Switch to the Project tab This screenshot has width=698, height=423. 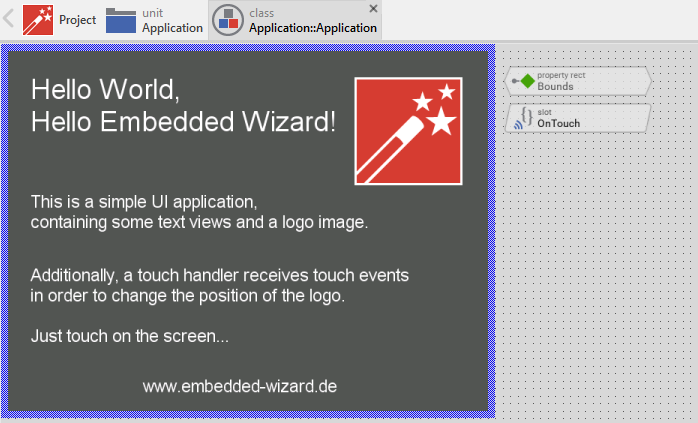click(x=77, y=20)
